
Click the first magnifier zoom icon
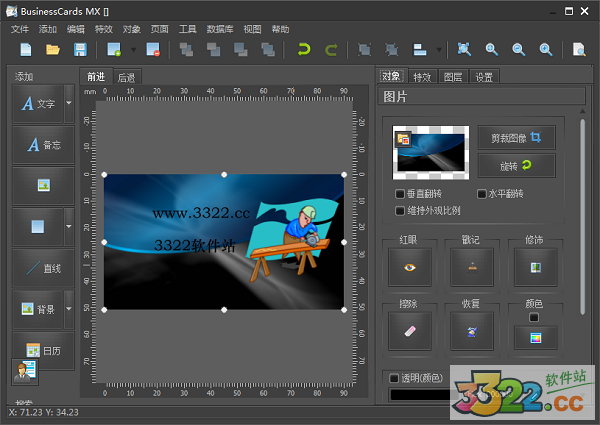click(491, 50)
